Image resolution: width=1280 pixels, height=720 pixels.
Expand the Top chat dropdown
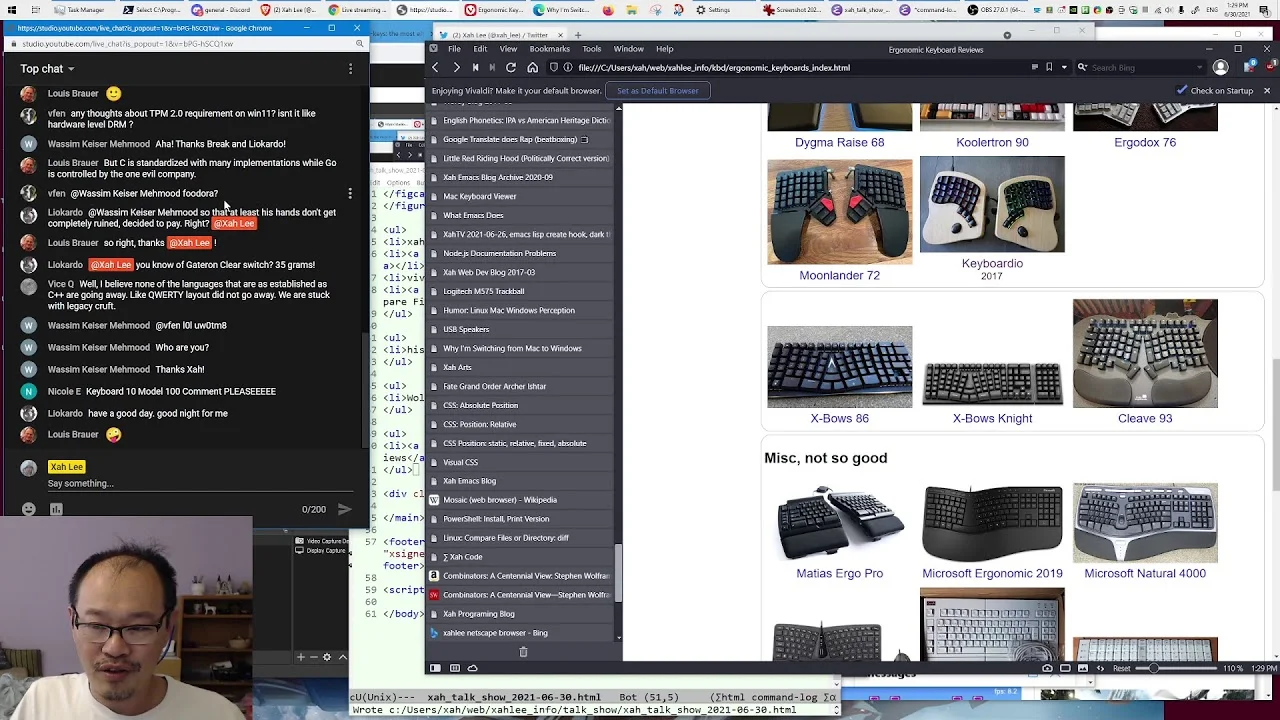point(48,69)
